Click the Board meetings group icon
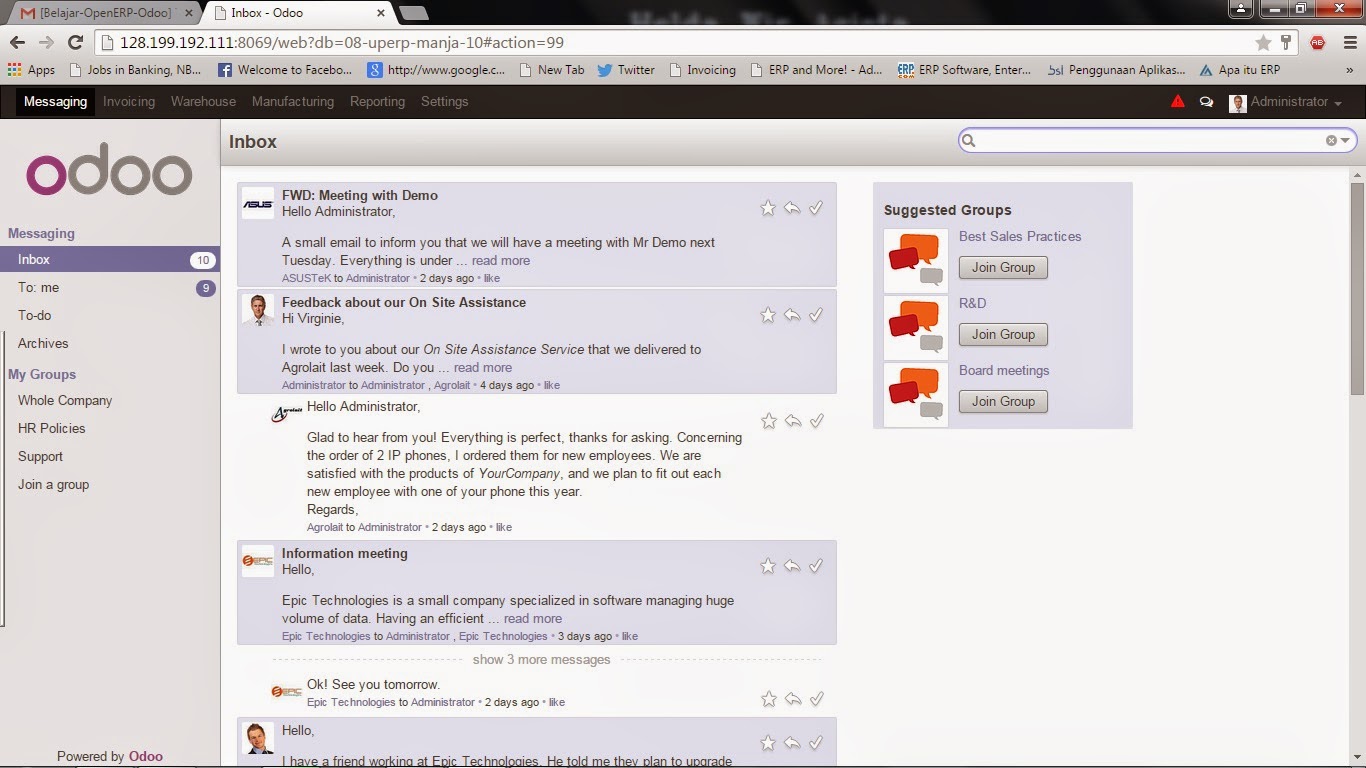The image size is (1366, 768). click(916, 394)
